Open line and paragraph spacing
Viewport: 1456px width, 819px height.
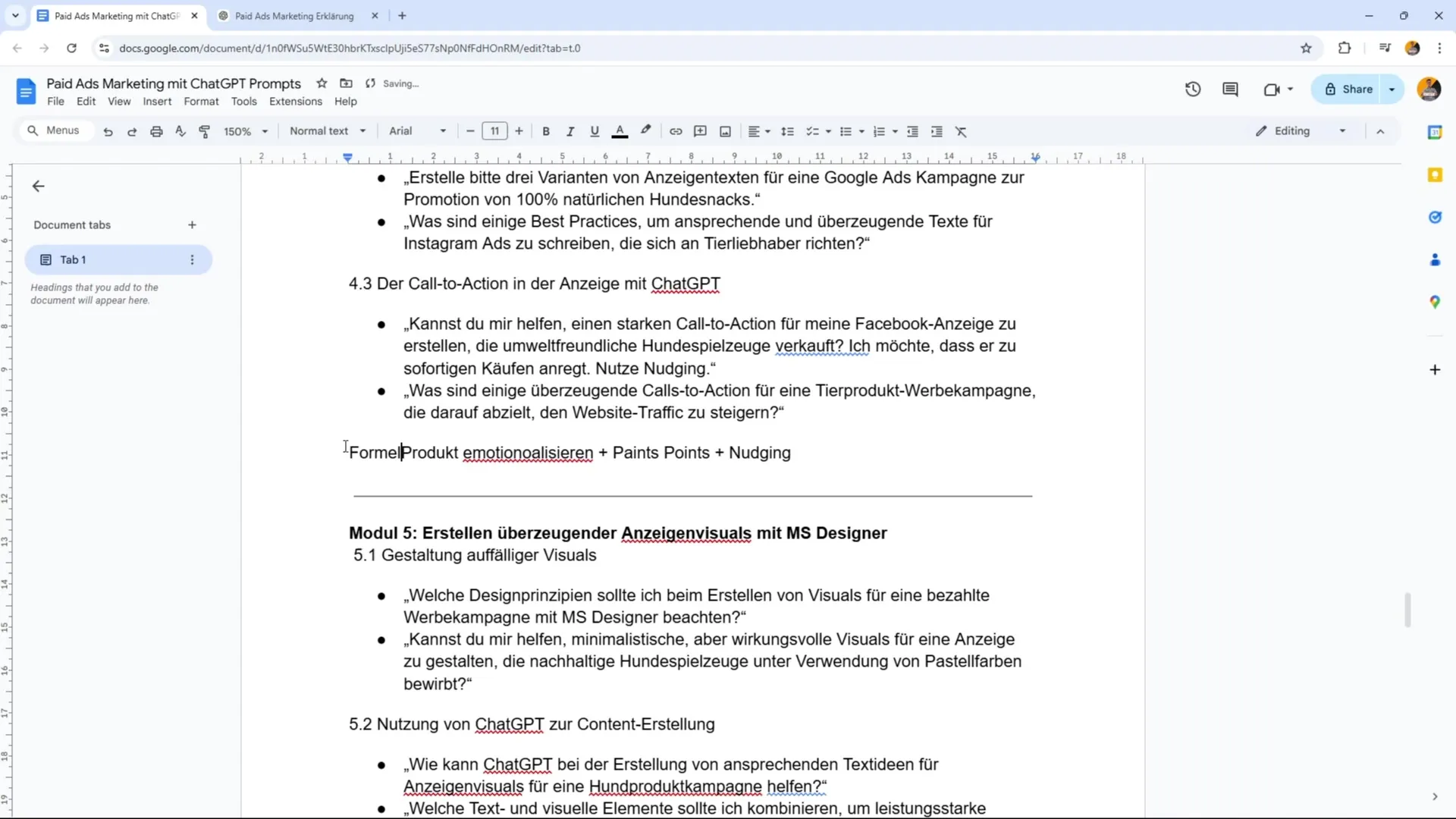pos(787,131)
